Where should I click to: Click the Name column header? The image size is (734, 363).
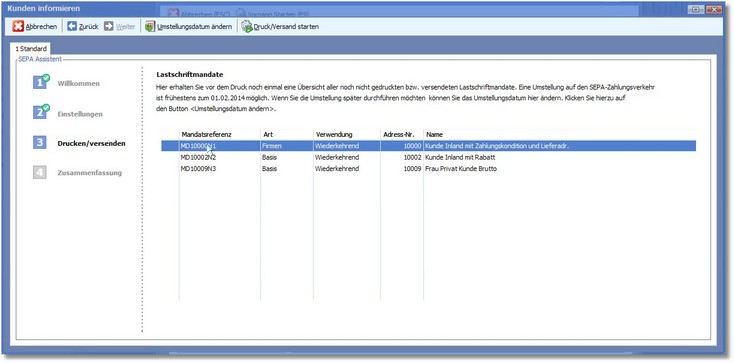pyautogui.click(x=559, y=134)
